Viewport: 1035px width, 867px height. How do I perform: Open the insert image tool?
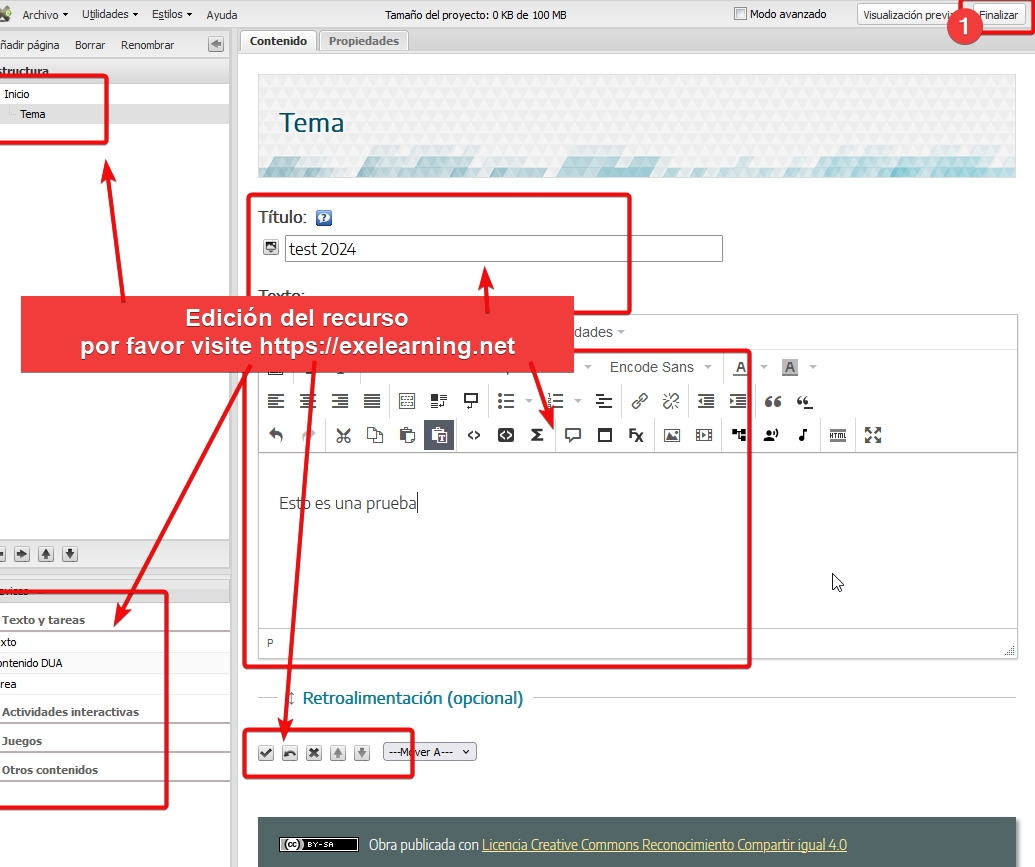coord(672,435)
